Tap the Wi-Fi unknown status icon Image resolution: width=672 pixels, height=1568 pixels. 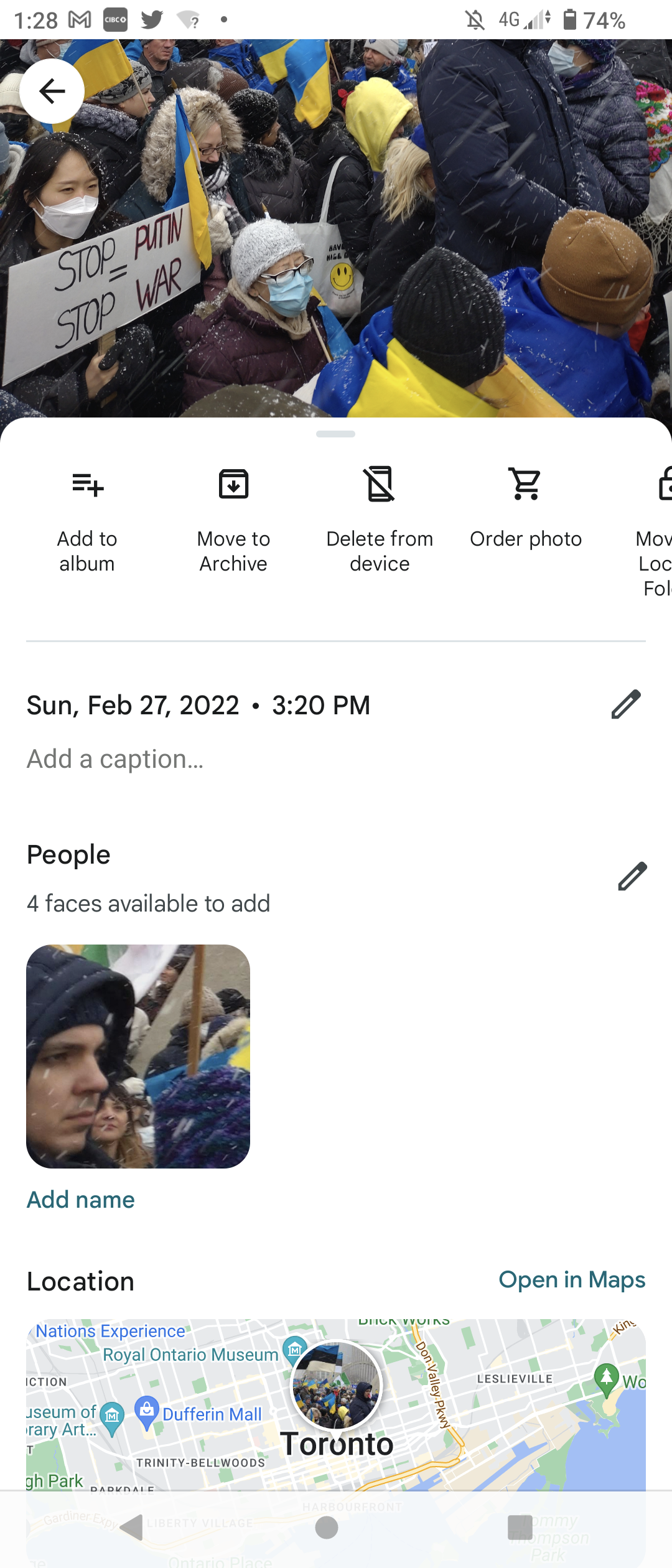coord(188,20)
